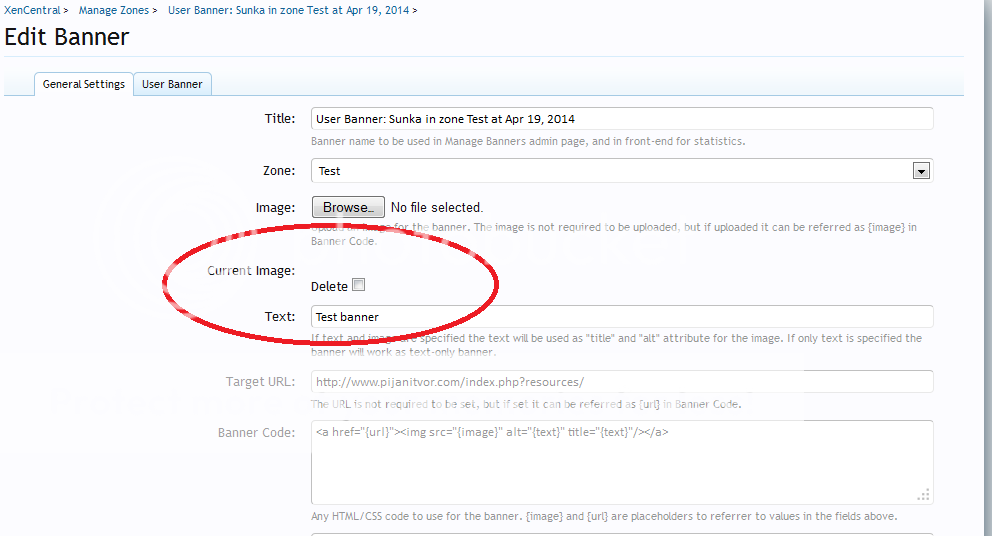Image resolution: width=992 pixels, height=536 pixels.
Task: Open the User Banner tab
Action: 172,84
